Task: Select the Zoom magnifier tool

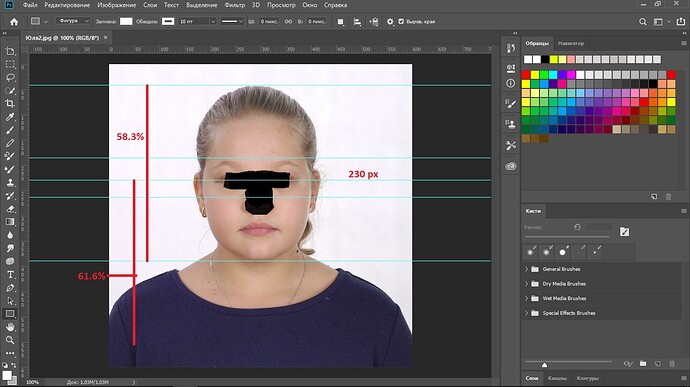Action: coord(10,340)
